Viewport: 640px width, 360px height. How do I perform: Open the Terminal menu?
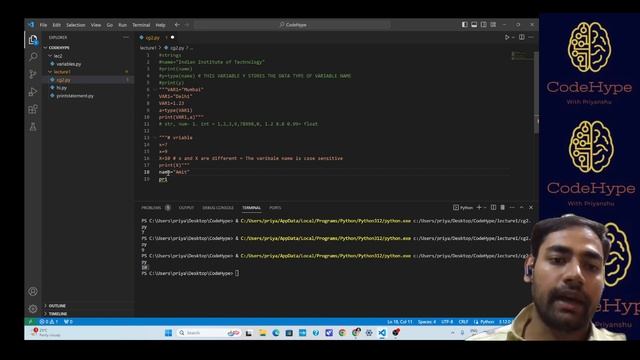click(141, 25)
